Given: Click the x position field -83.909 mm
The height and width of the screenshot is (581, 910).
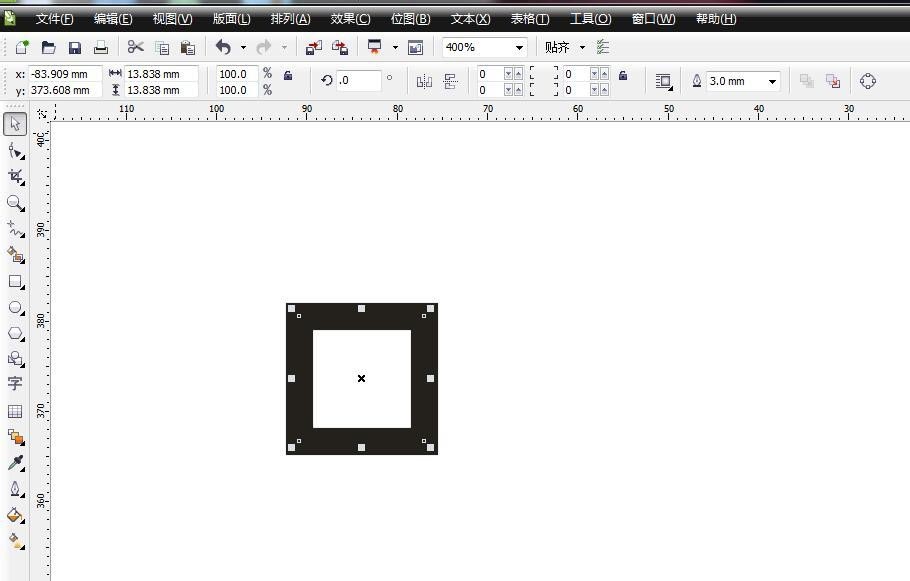Looking at the screenshot, I should pos(64,74).
